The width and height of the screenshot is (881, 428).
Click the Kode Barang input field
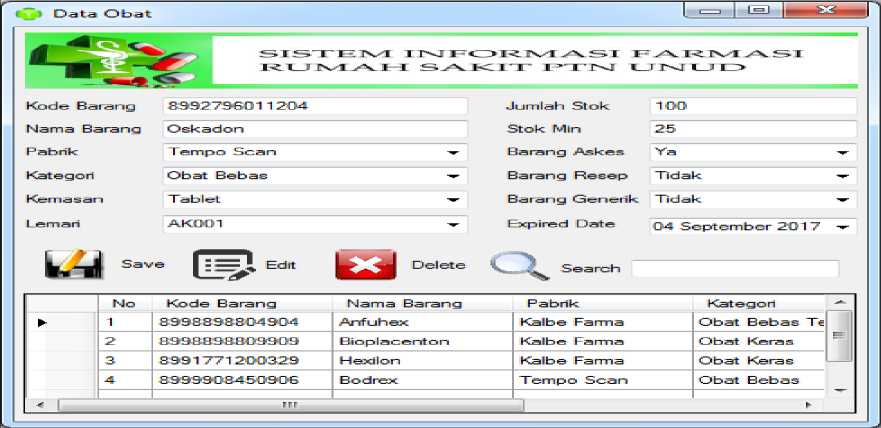314,106
